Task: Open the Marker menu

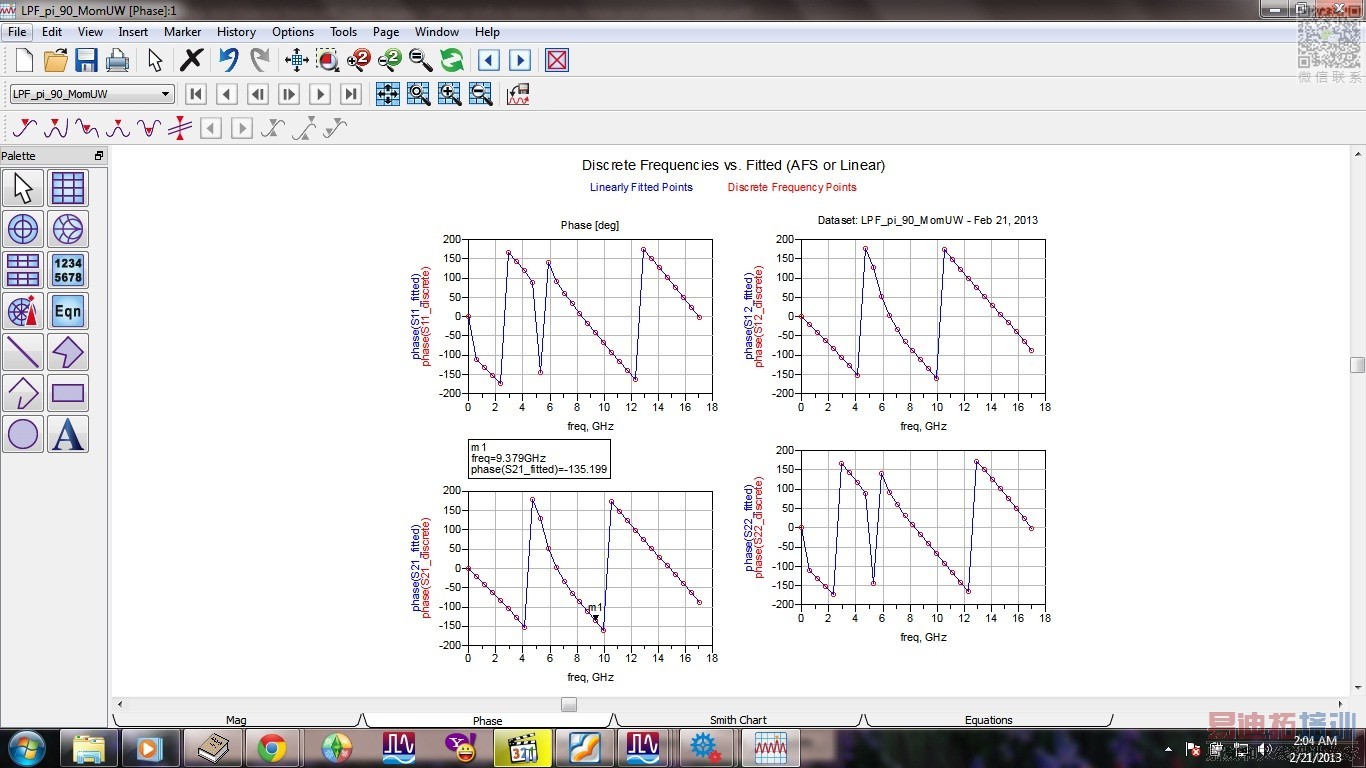Action: click(x=183, y=32)
